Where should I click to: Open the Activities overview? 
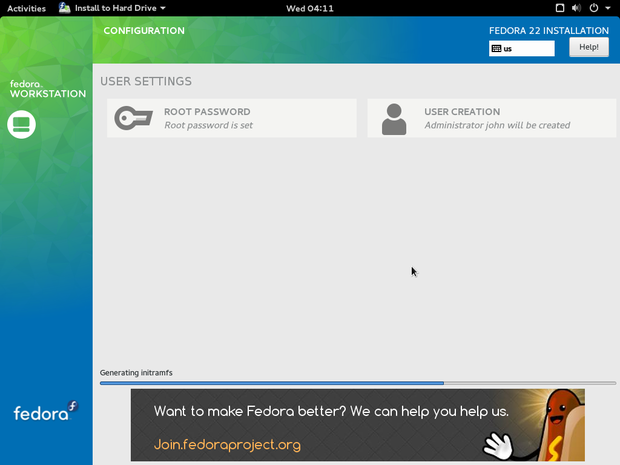pos(26,8)
